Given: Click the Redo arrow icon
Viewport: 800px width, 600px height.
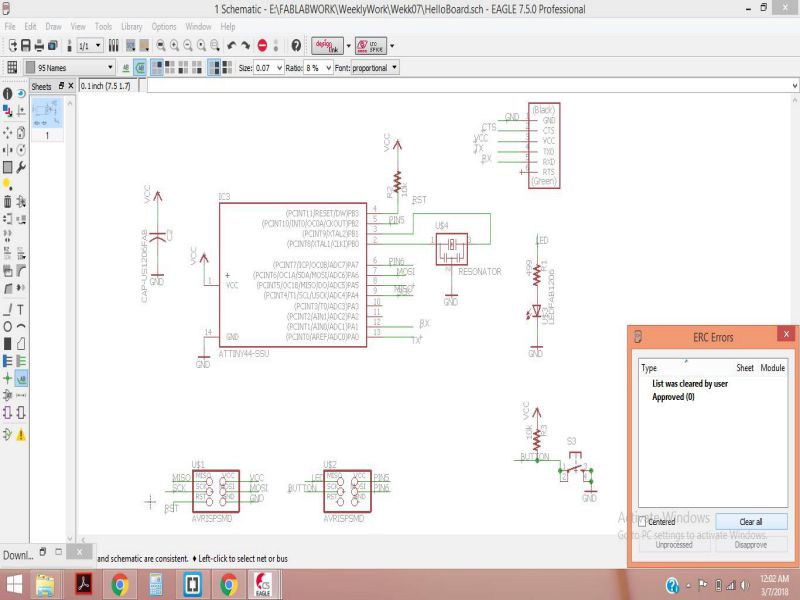Looking at the screenshot, I should (x=245, y=45).
